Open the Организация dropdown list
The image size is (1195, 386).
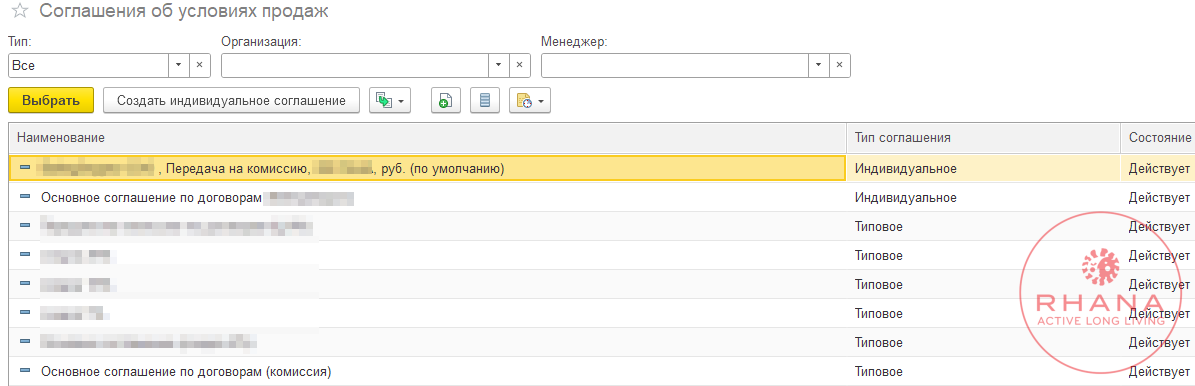(499, 66)
